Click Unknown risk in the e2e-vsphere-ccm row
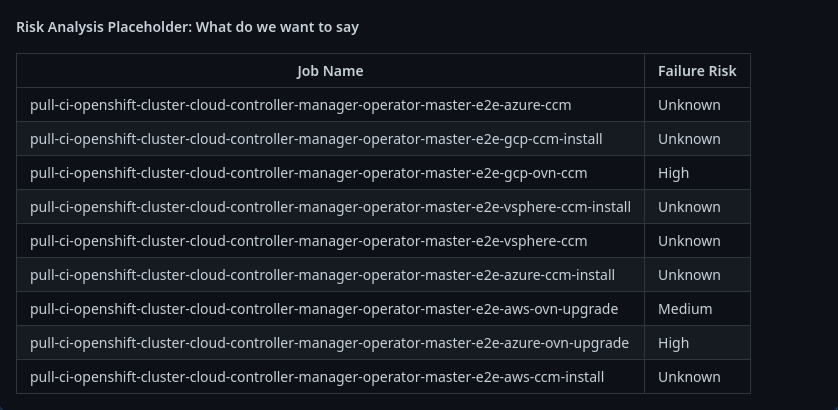Screen dimensions: 838x410 (689, 241)
